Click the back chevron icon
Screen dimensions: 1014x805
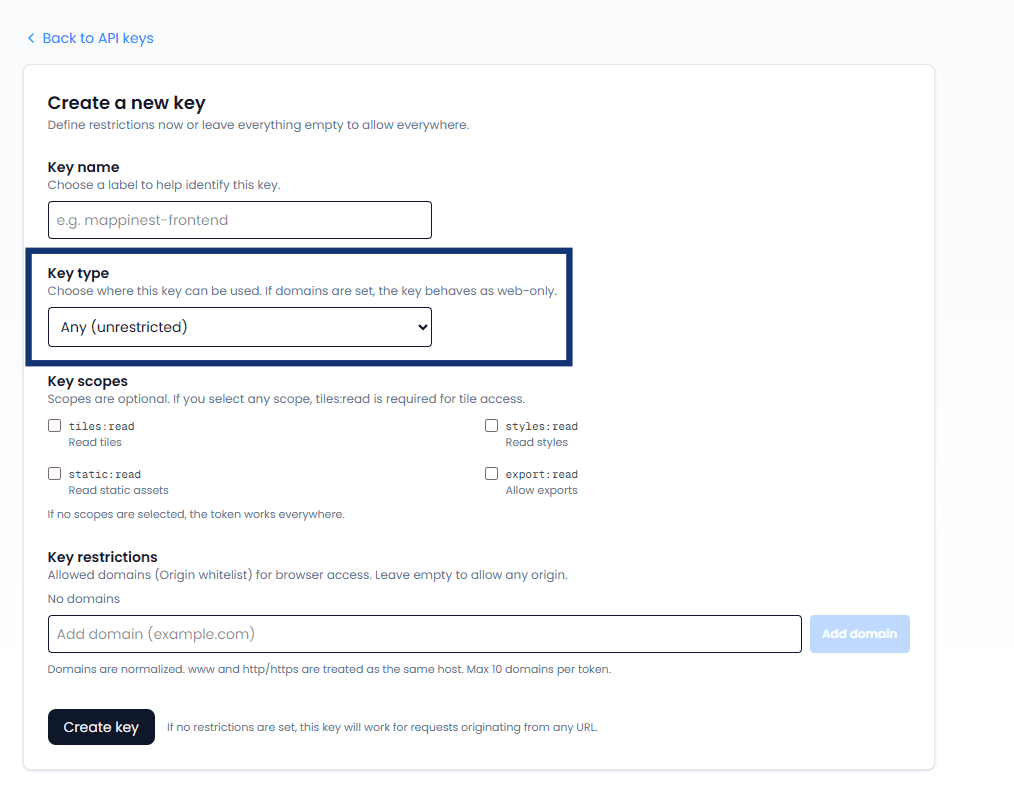pos(31,38)
